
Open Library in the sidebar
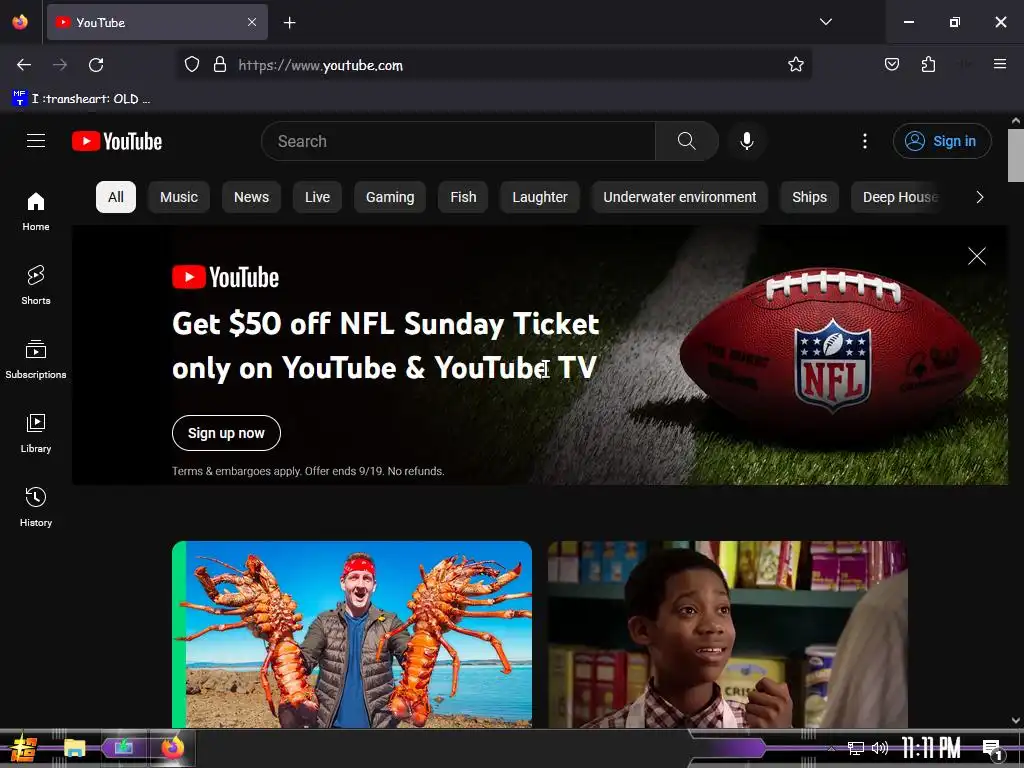36,434
